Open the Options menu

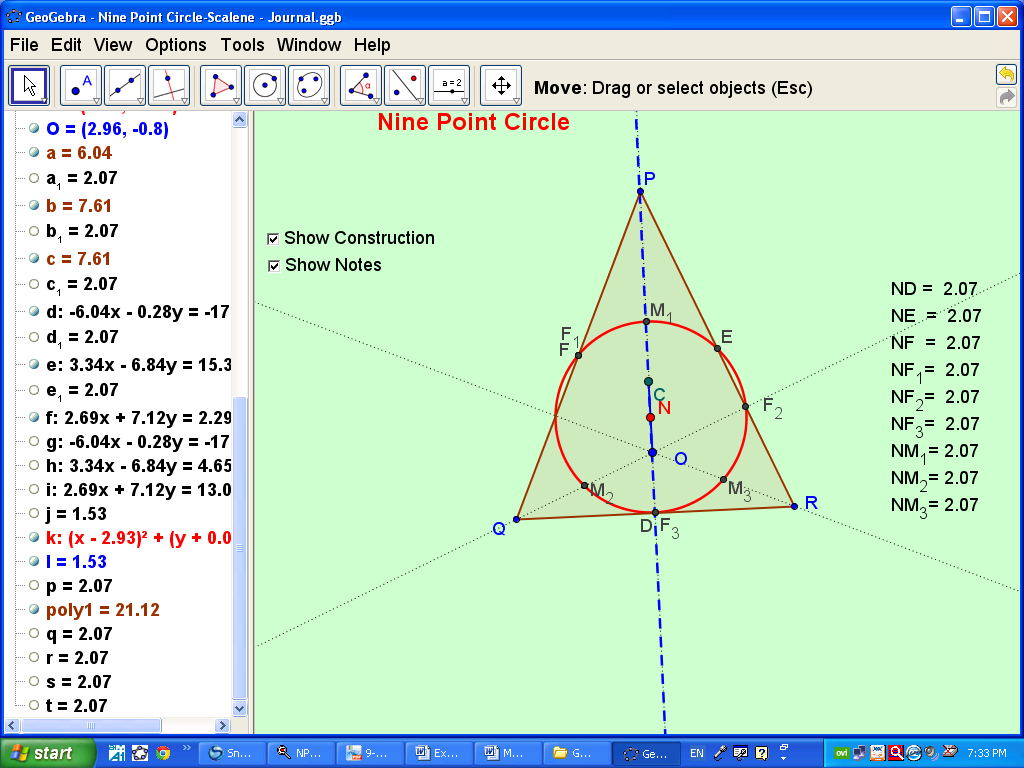click(x=176, y=45)
